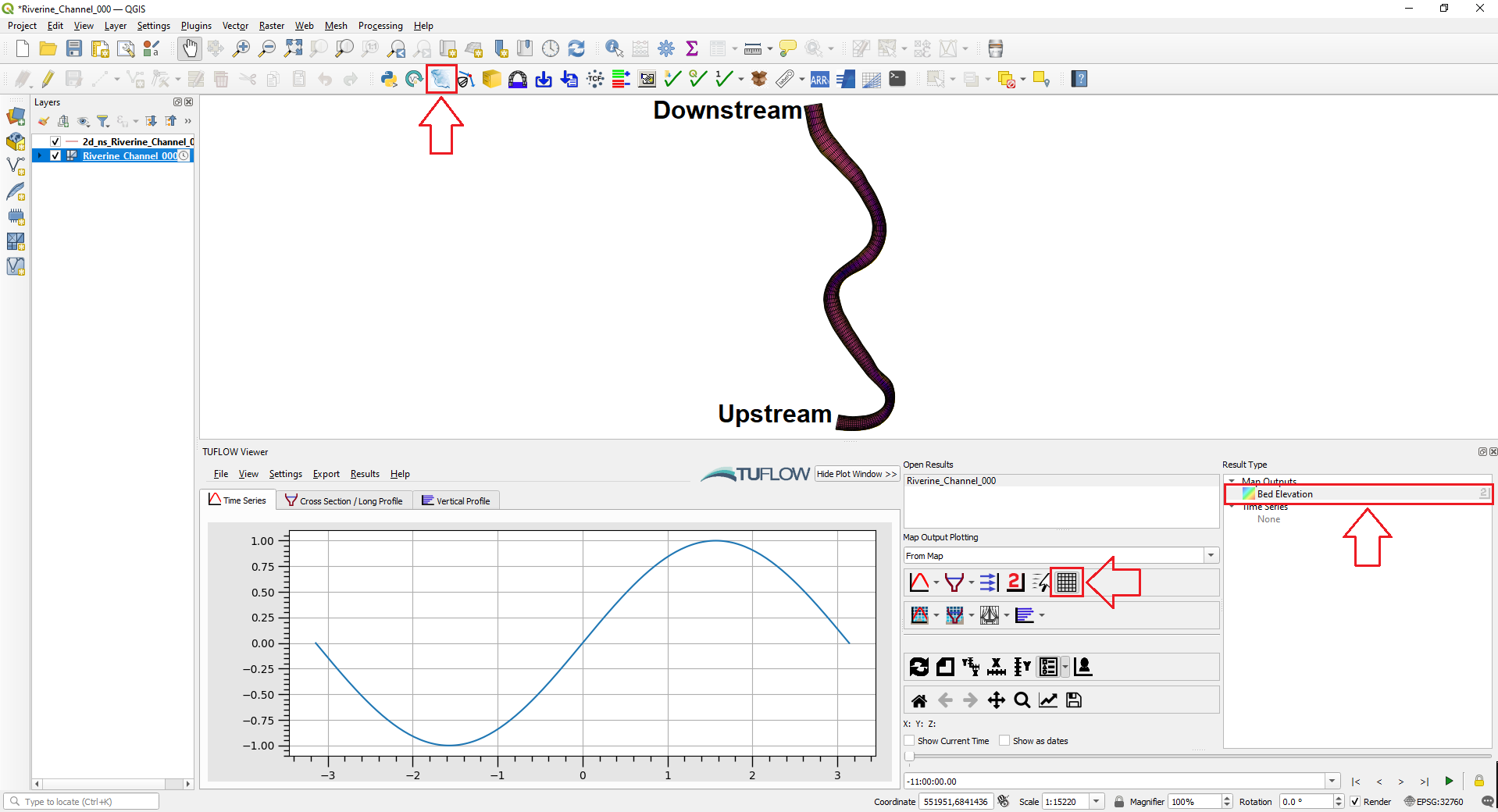Click the highlighted grid icon in Map Output Plotting
Screen dimensions: 1498x812
click(1066, 582)
